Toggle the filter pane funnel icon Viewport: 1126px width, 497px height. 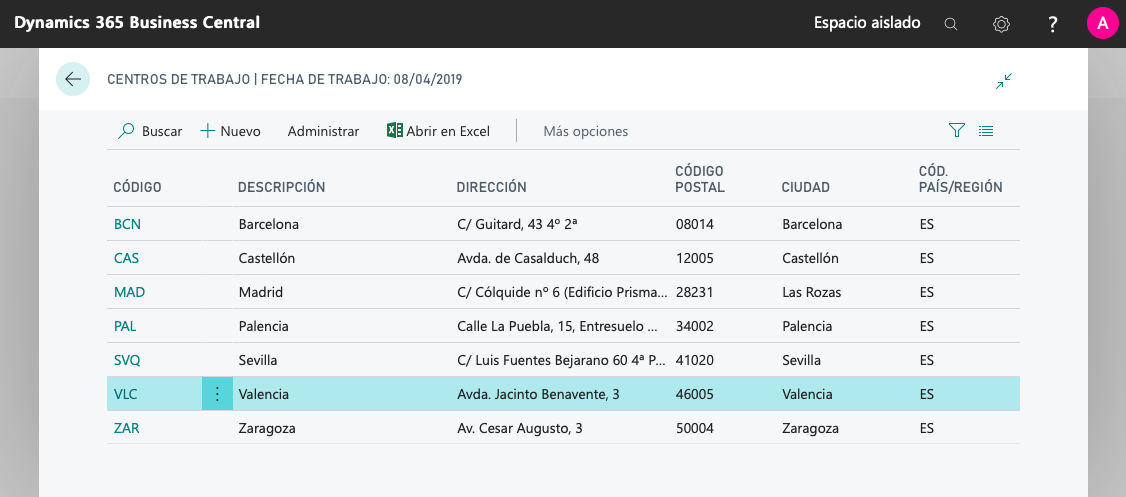point(956,131)
